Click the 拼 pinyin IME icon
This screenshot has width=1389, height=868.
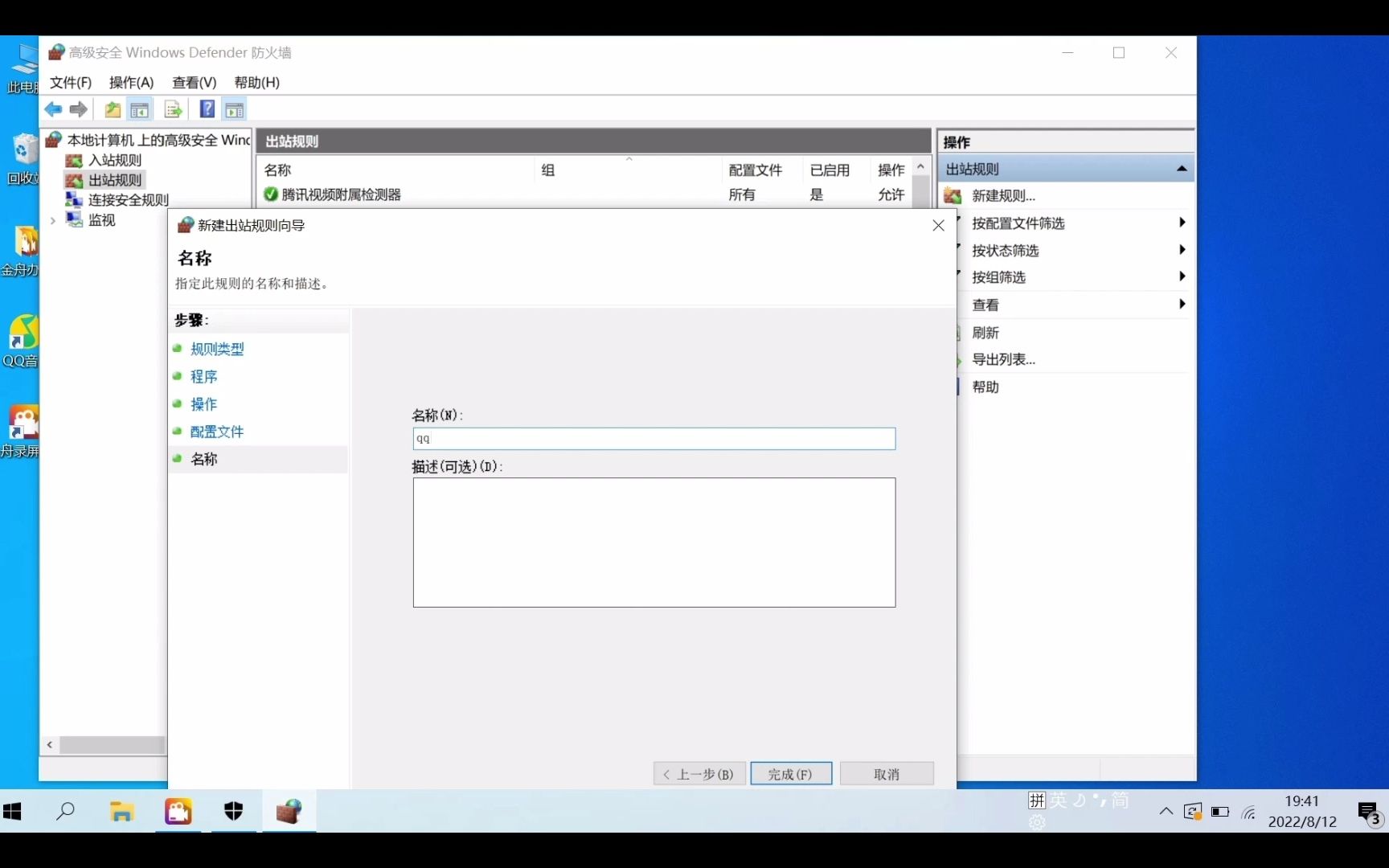coord(1037,800)
